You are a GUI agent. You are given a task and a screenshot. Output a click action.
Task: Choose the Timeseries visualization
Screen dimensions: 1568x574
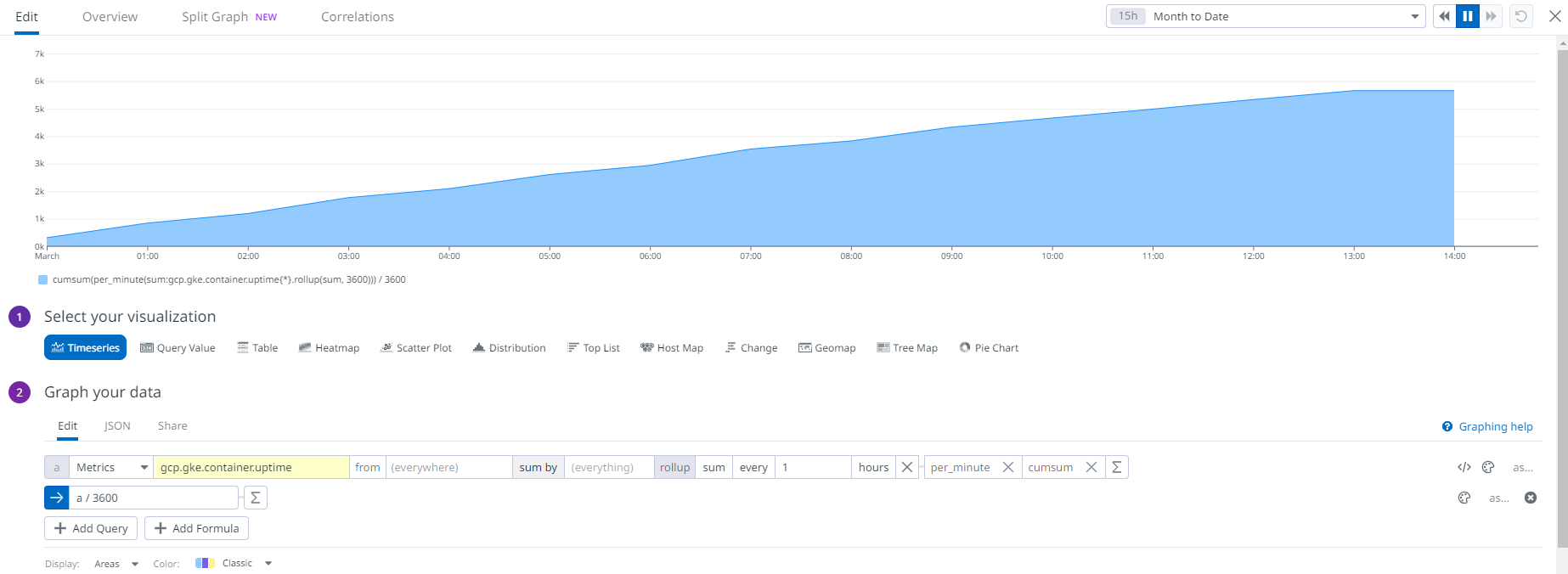click(x=85, y=347)
